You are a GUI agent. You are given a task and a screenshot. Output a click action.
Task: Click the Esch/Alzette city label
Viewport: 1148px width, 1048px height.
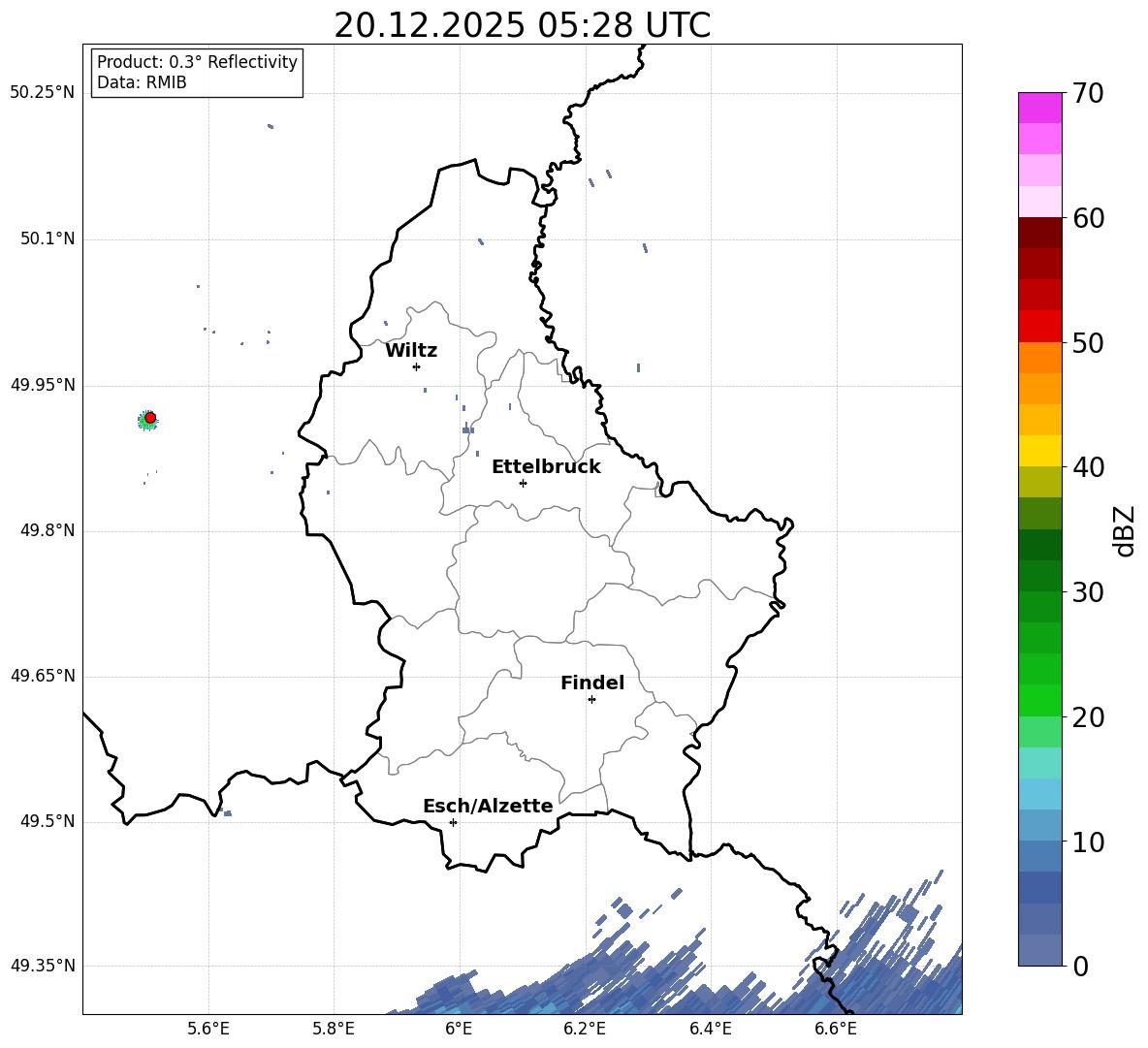click(488, 807)
